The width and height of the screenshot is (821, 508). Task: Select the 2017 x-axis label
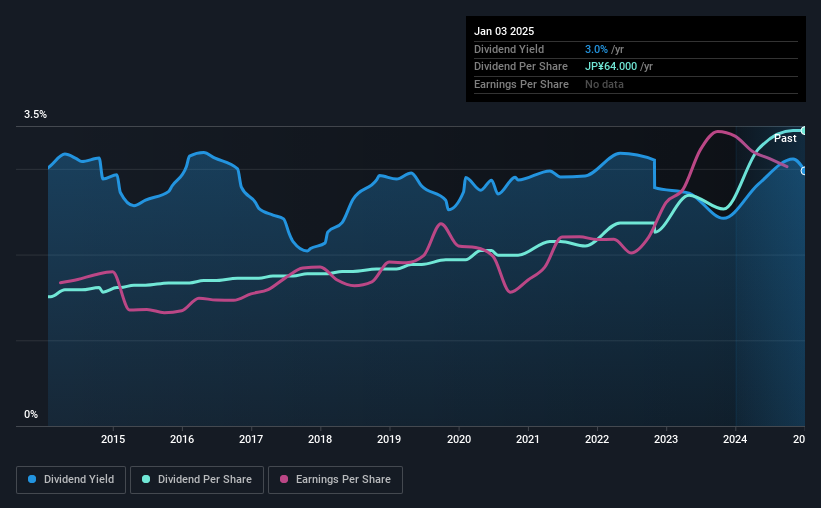click(251, 439)
